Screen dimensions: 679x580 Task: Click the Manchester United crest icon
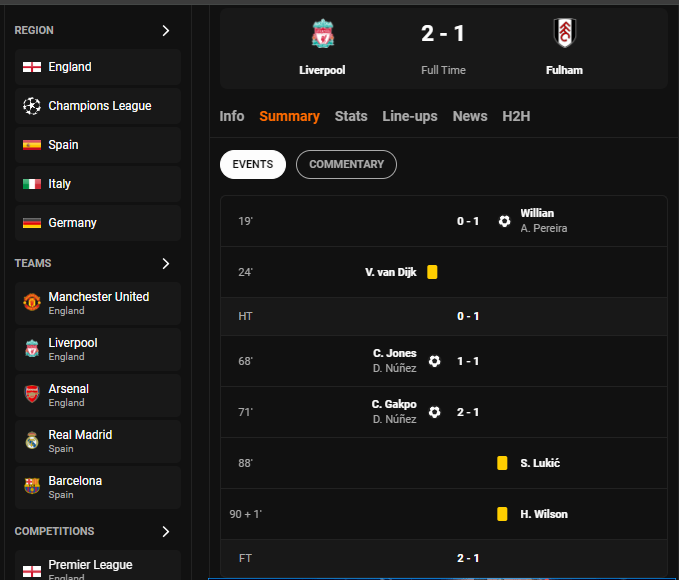pyautogui.click(x=32, y=302)
